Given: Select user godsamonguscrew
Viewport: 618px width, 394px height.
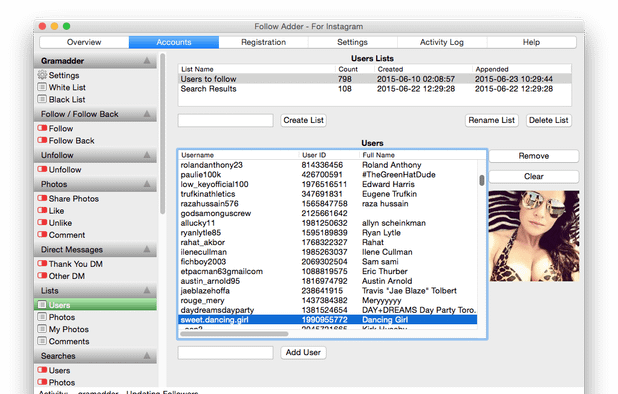Looking at the screenshot, I should coord(328,213).
